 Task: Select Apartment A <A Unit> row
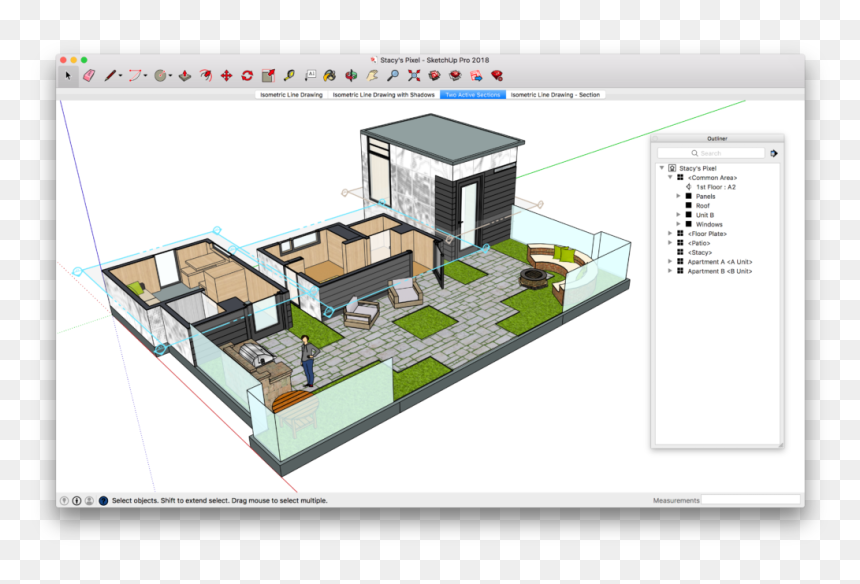point(718,262)
